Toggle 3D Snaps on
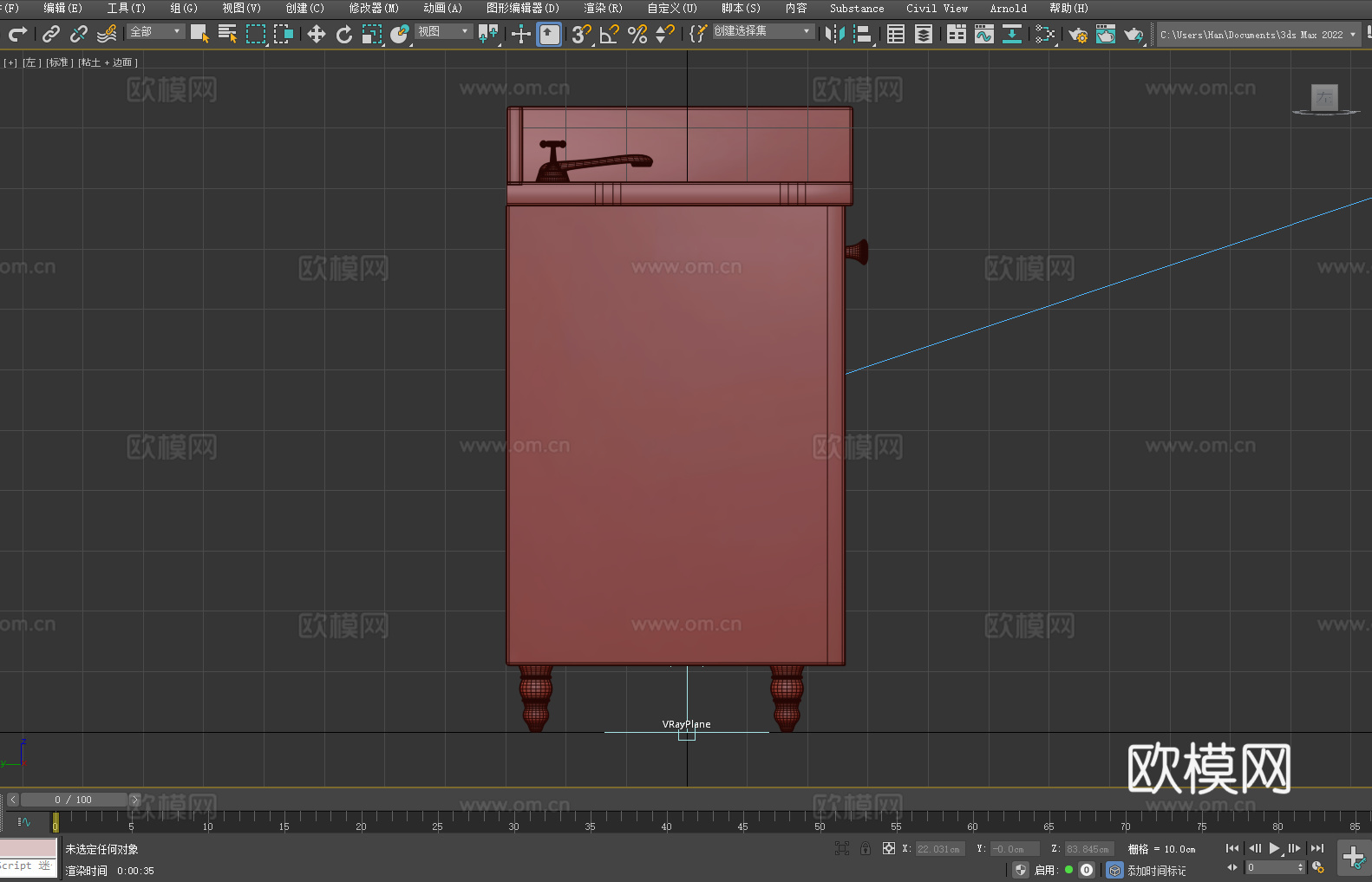Image resolution: width=1372 pixels, height=882 pixels. pyautogui.click(x=581, y=34)
